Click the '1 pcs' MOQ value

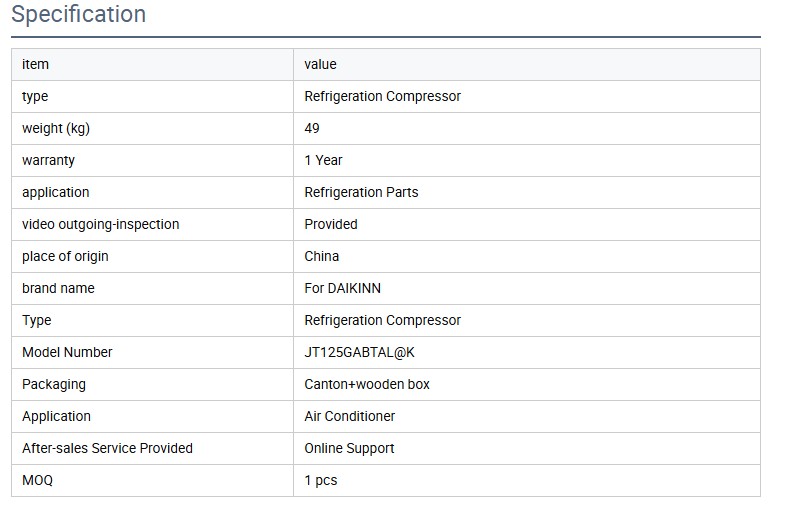pyautogui.click(x=321, y=480)
